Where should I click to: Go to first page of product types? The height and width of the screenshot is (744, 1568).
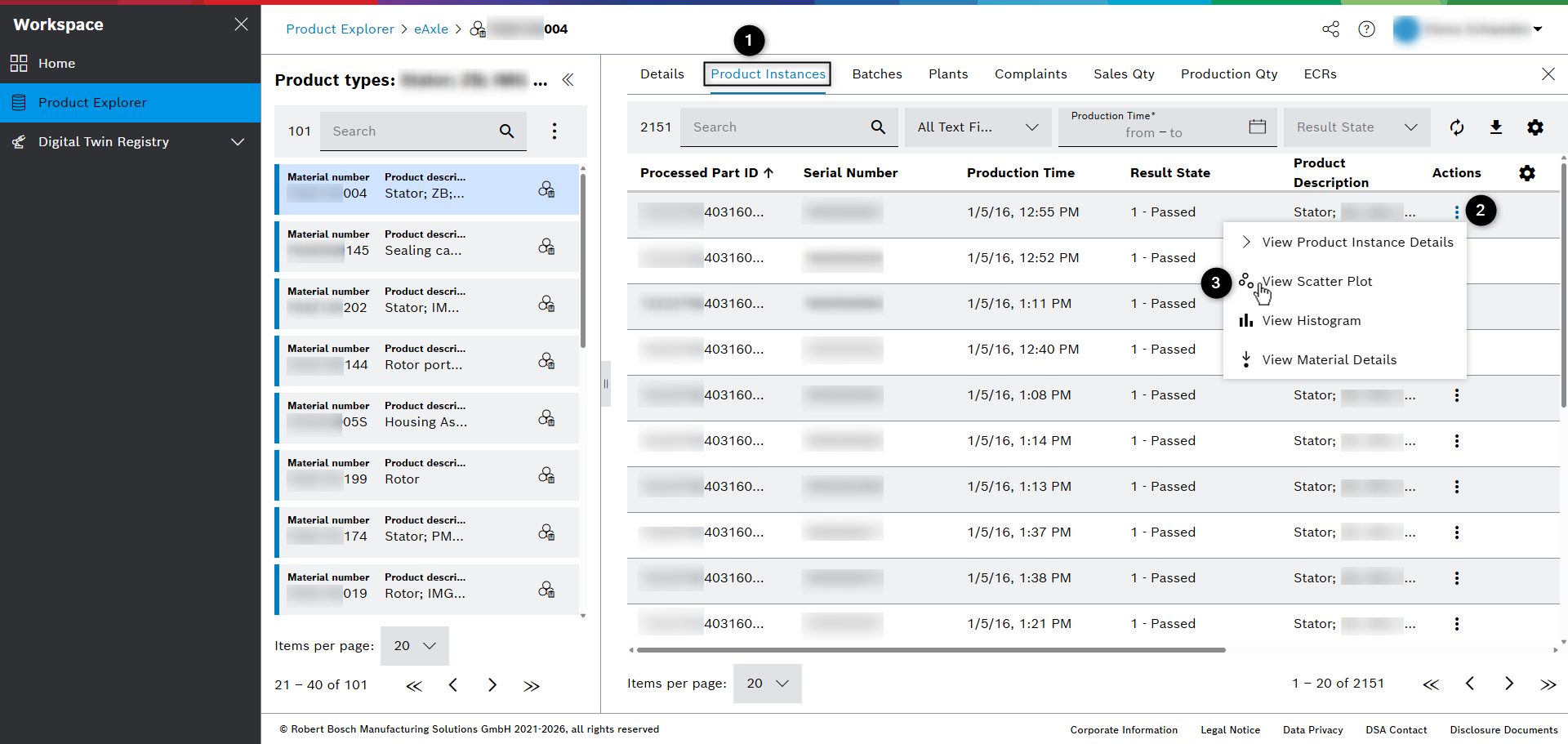pos(414,685)
